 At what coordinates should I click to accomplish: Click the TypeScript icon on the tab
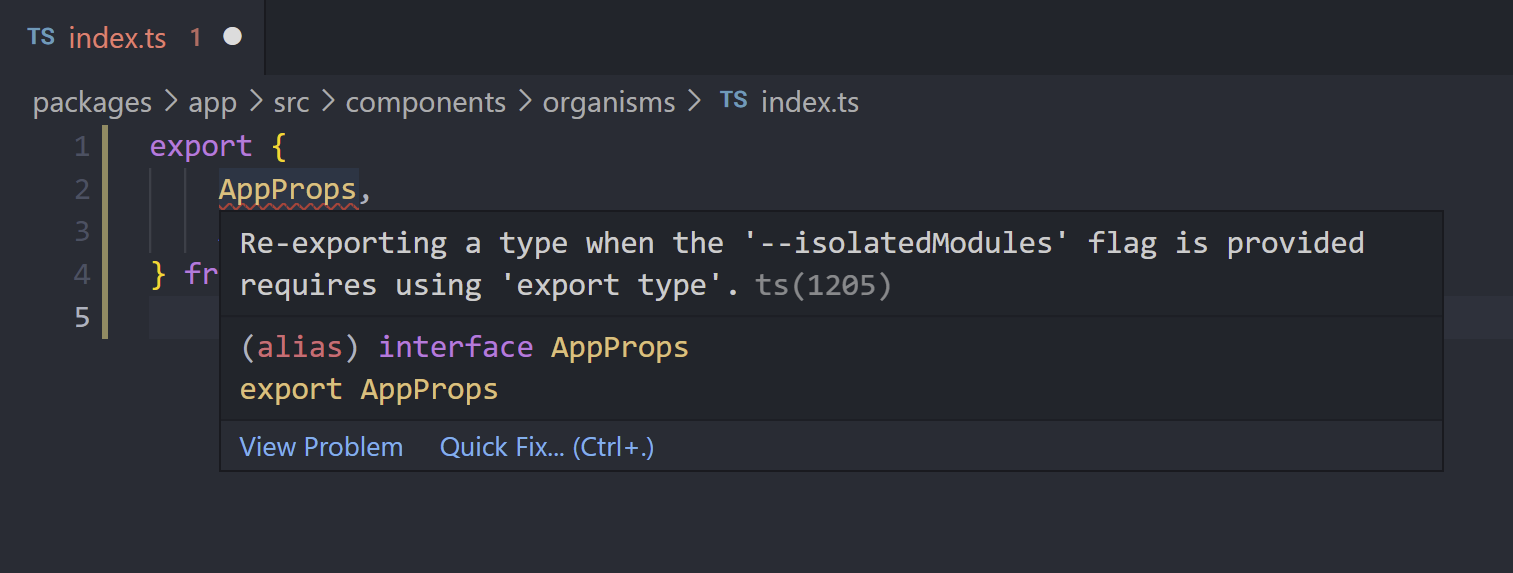click(41, 37)
